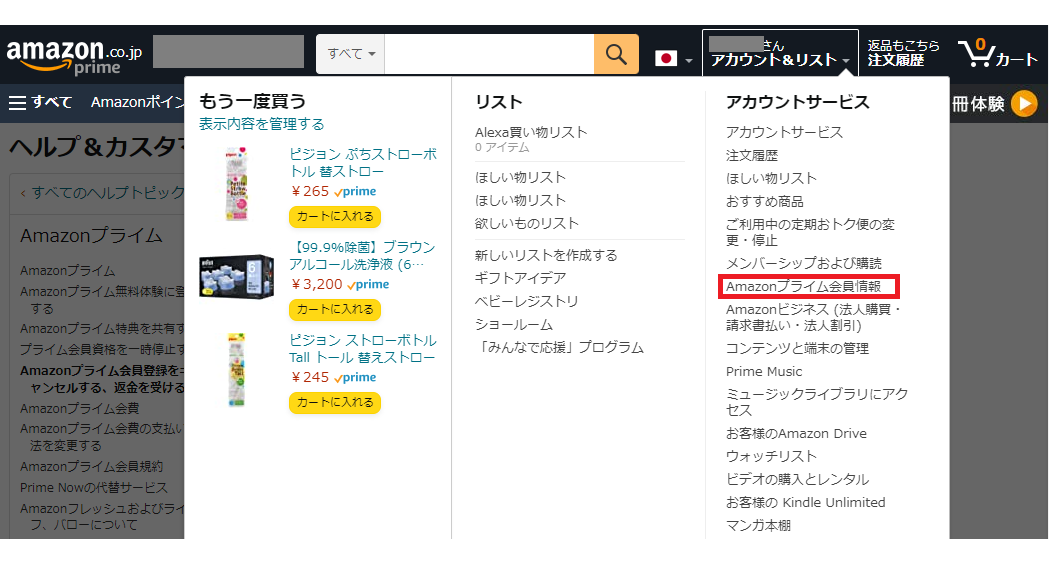This screenshot has width=1049, height=564.
Task: Open ウォッチリスト
Action: coord(771,457)
